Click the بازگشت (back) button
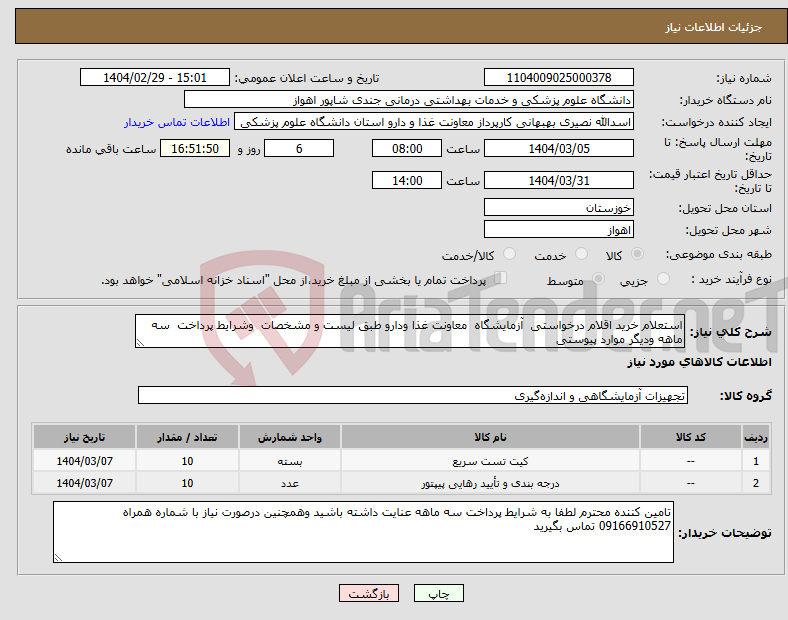Image resolution: width=788 pixels, height=620 pixels. click(x=369, y=593)
